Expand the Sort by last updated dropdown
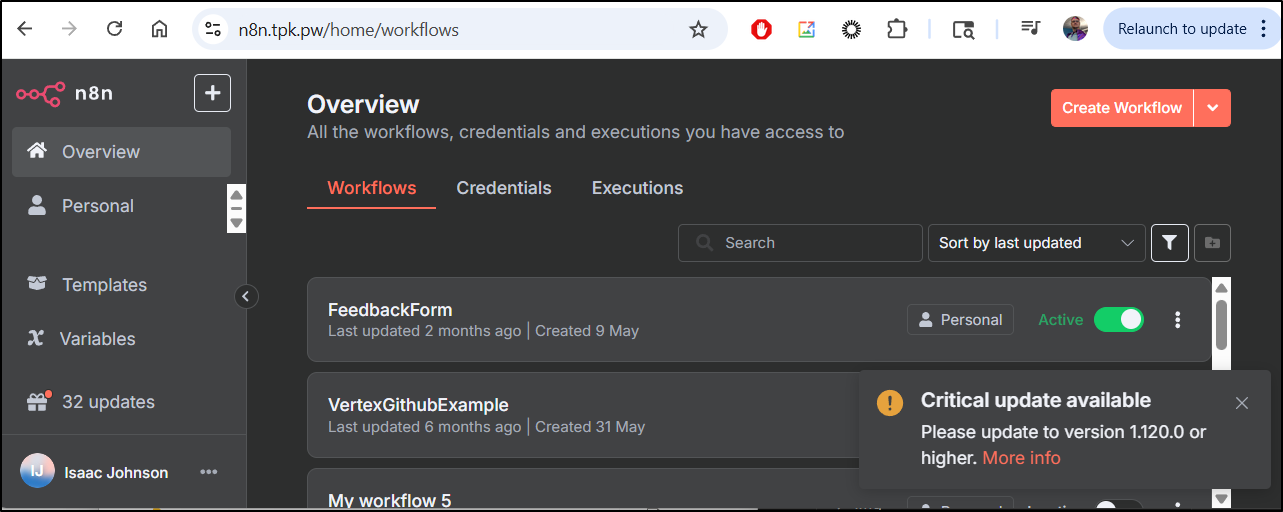1283x512 pixels. click(x=1036, y=243)
